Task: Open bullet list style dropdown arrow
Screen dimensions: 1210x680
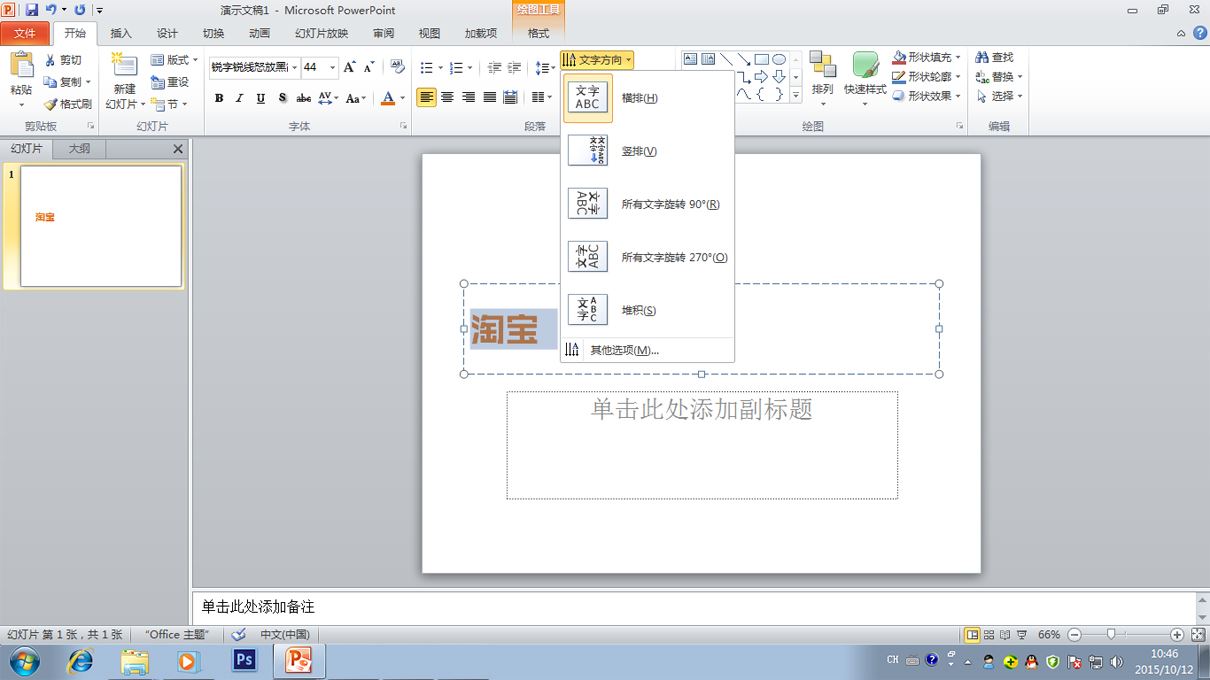Action: point(440,68)
